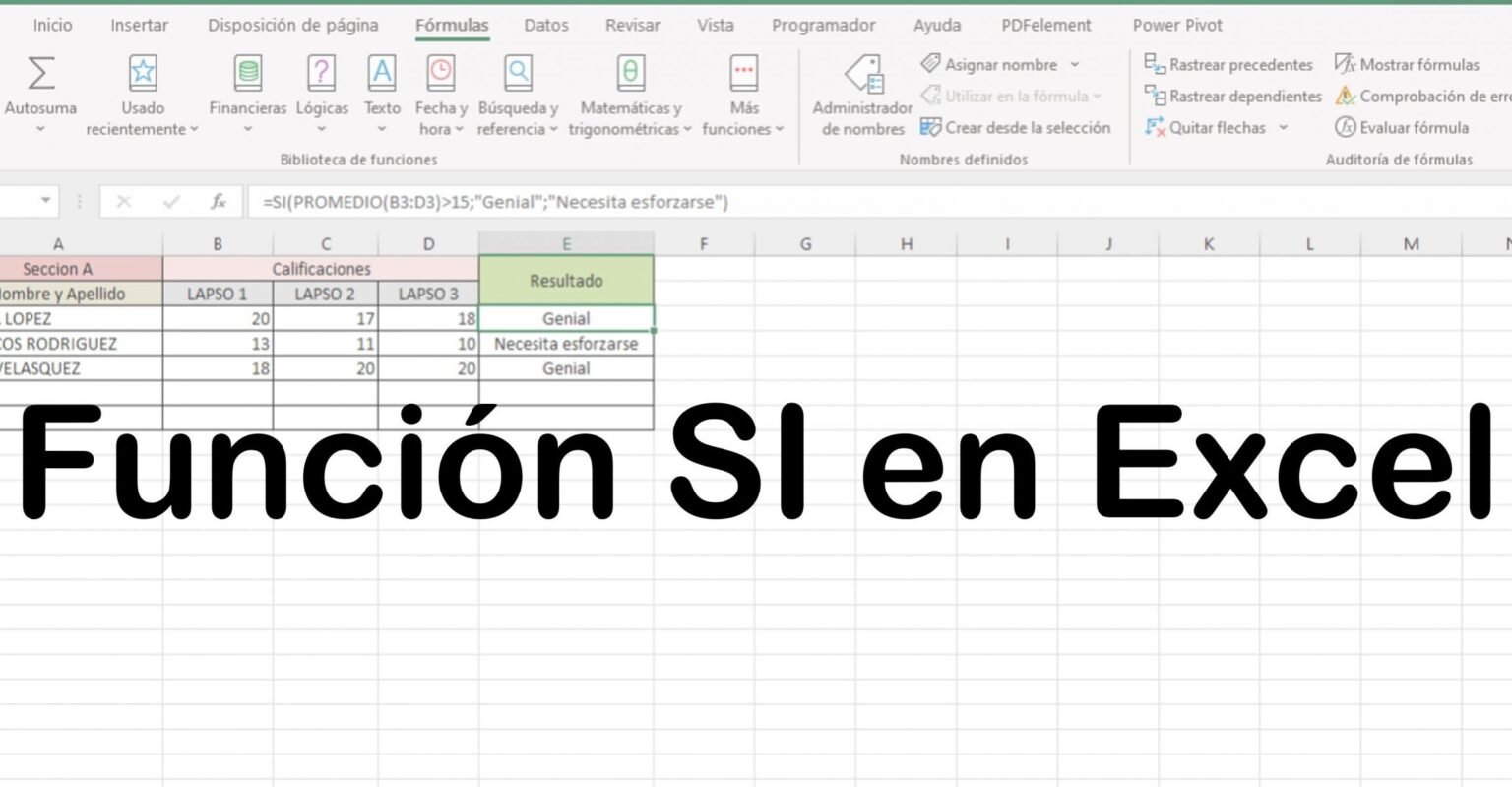The height and width of the screenshot is (787, 1512).
Task: Expand the Lógicas dropdown arrow
Action: tap(322, 129)
